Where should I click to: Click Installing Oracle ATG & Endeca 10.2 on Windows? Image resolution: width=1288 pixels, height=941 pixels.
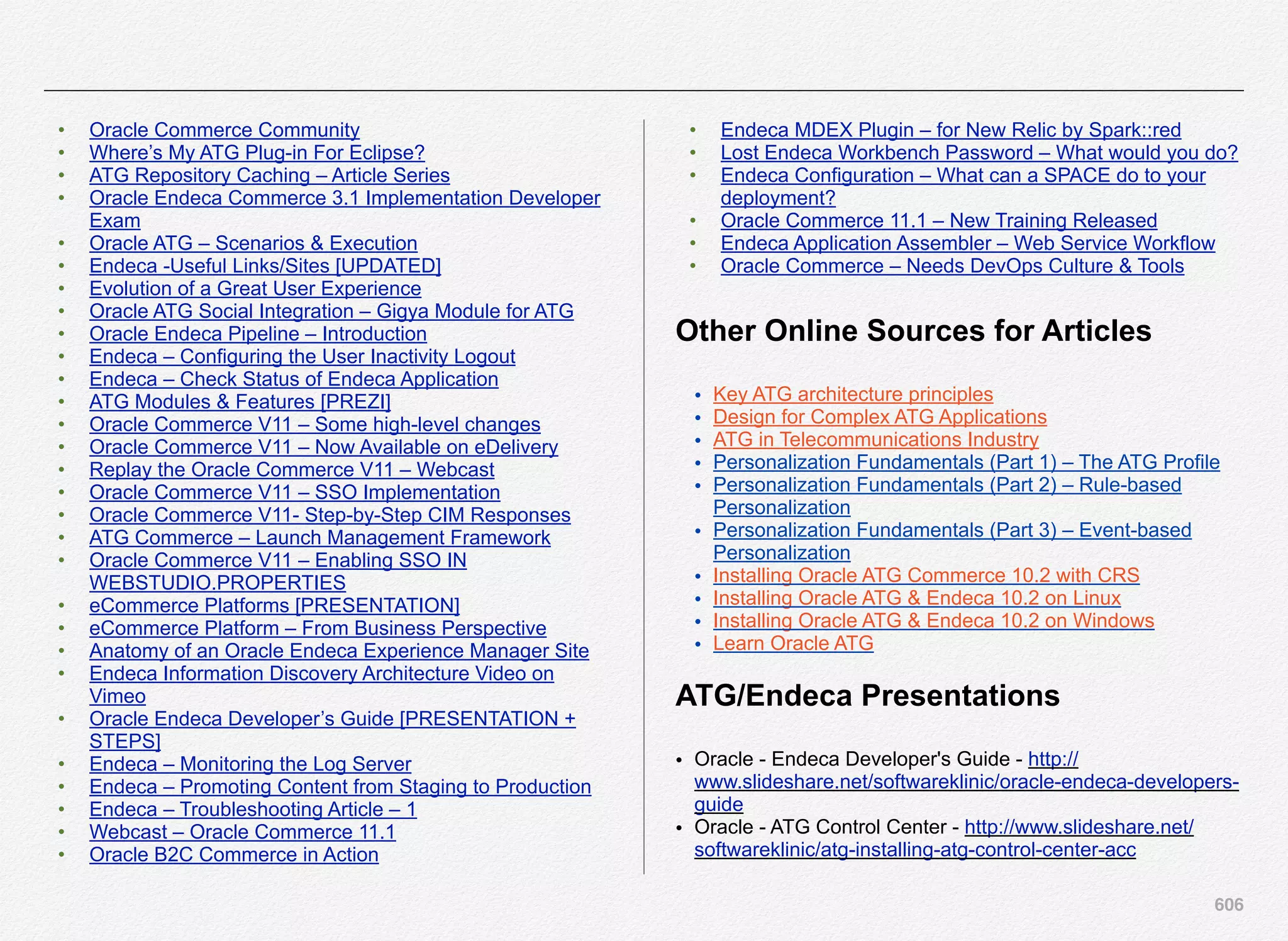934,621
